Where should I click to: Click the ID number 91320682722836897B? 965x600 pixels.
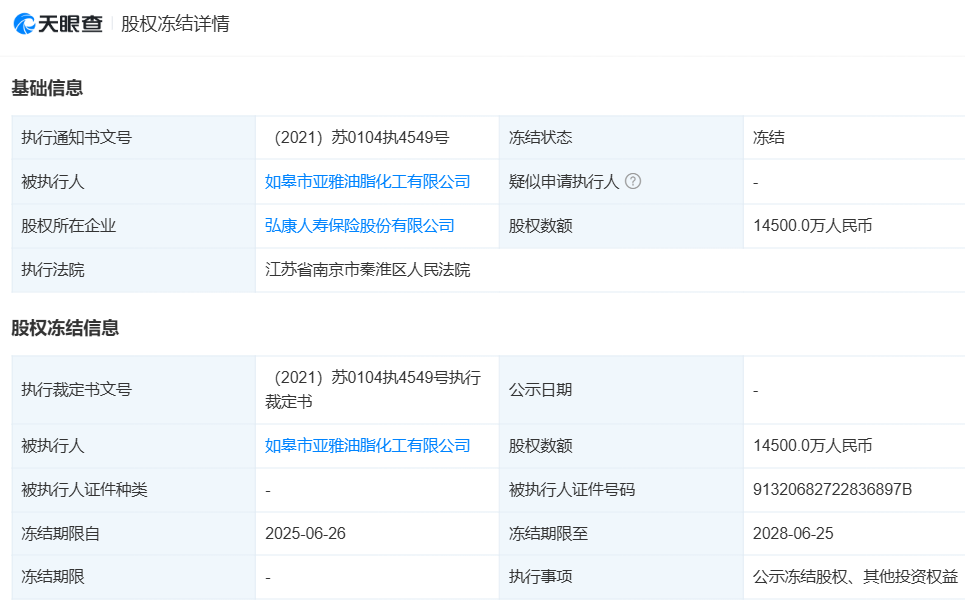(x=833, y=490)
